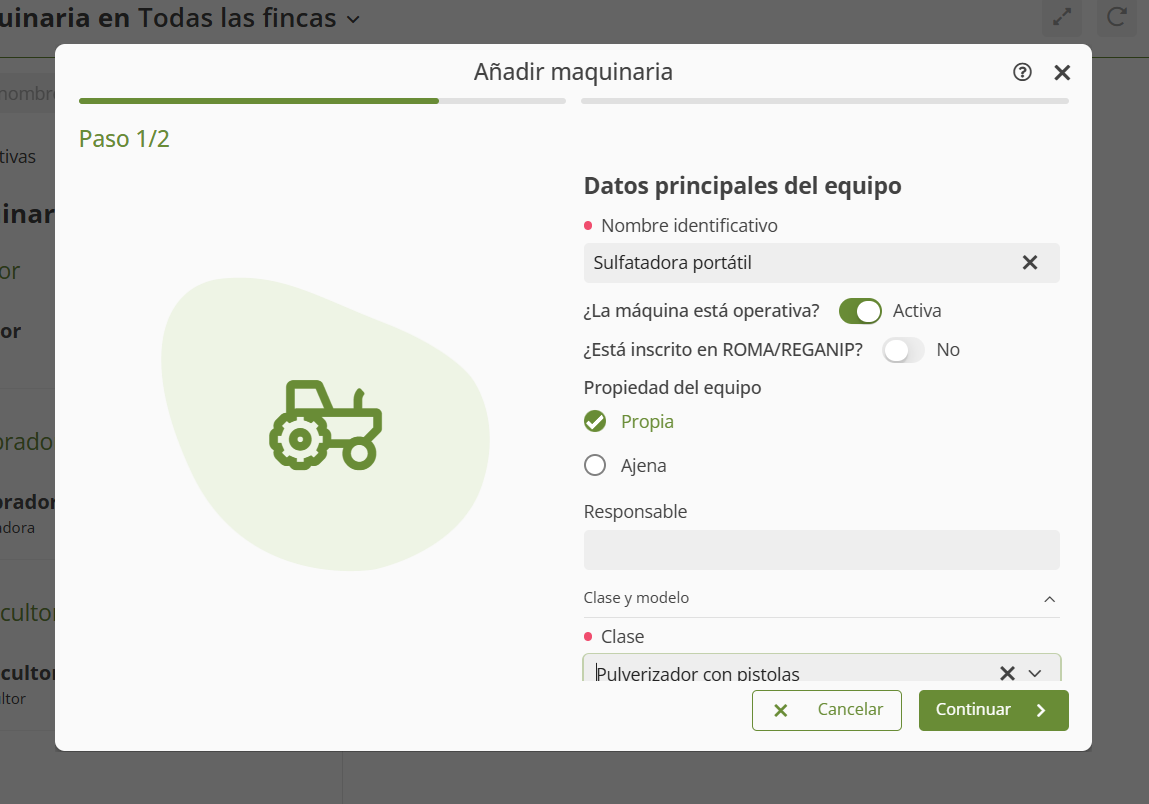The image size is (1149, 804).
Task: Click the refresh icon at top right
Action: tap(1116, 18)
